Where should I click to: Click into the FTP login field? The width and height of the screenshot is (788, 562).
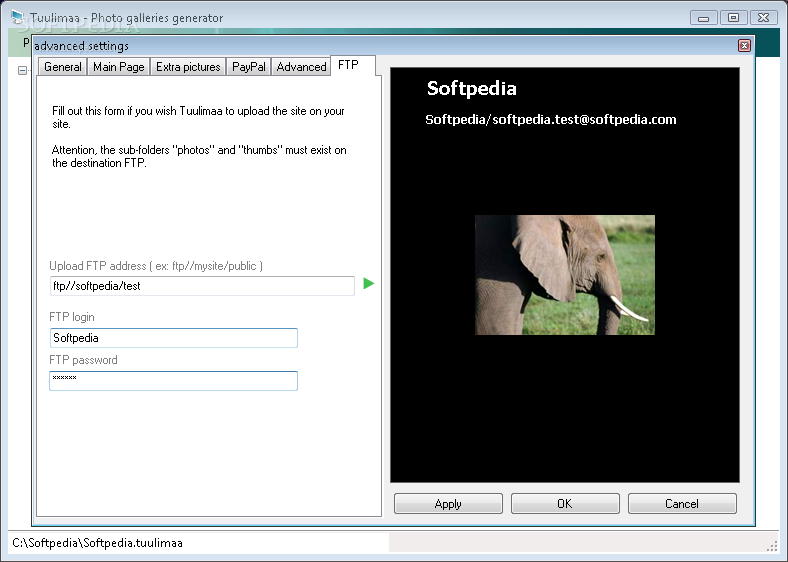pyautogui.click(x=173, y=338)
